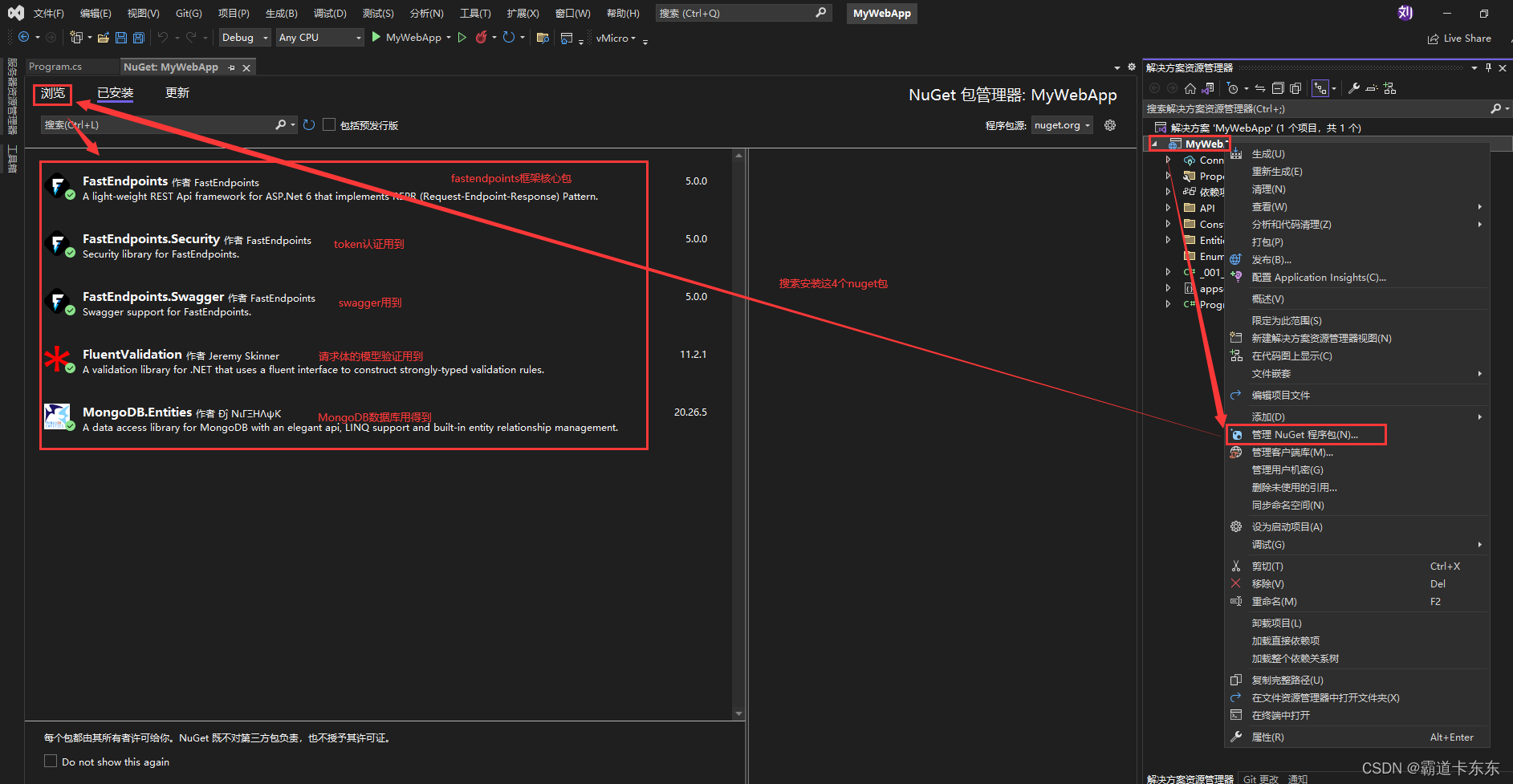Viewport: 1513px width, 784px height.
Task: Collapse the MyWebApp project node
Action: (x=1155, y=144)
